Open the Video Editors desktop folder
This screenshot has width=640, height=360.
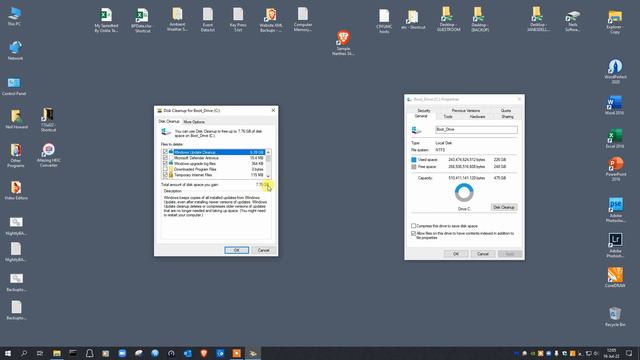(x=16, y=190)
